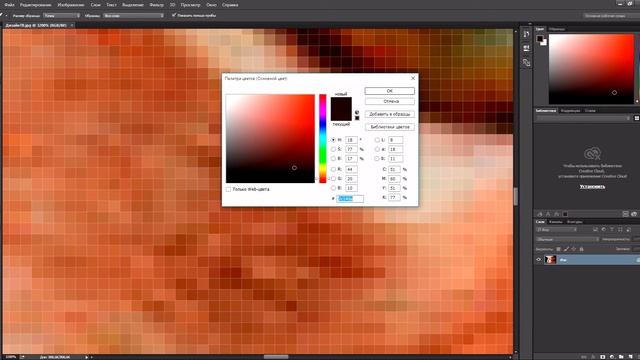640x360 pixels.
Task: Hide the Фон layer with eye icon
Action: [538, 260]
